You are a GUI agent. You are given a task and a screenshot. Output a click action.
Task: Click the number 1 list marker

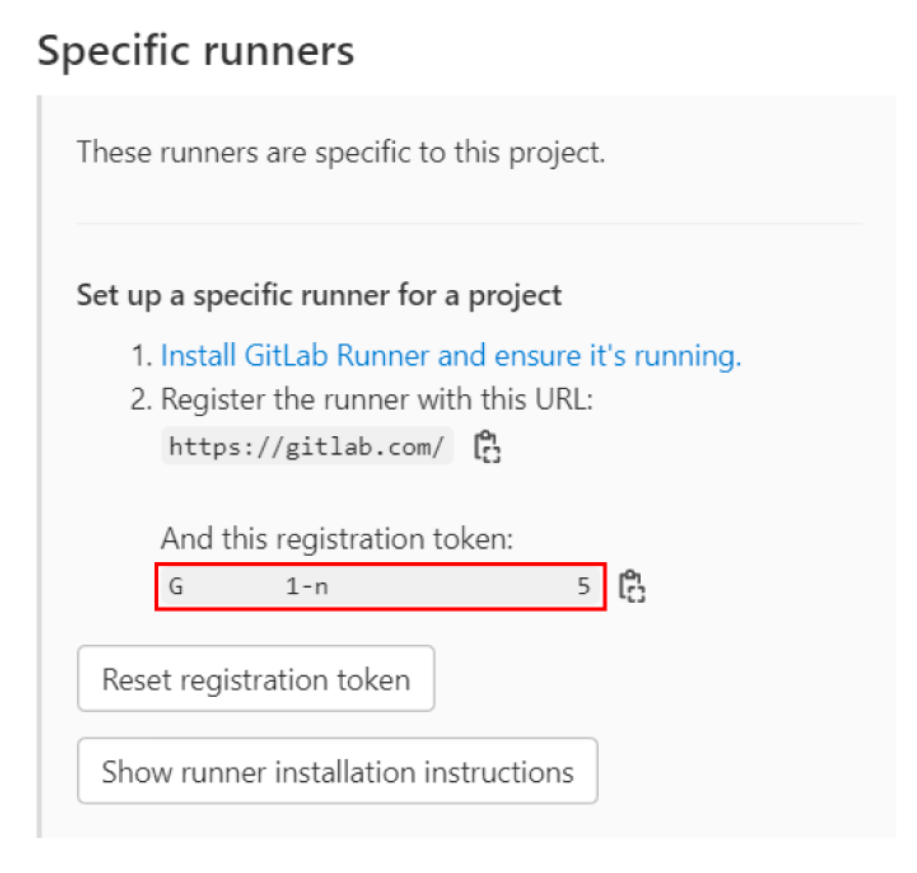[143, 357]
